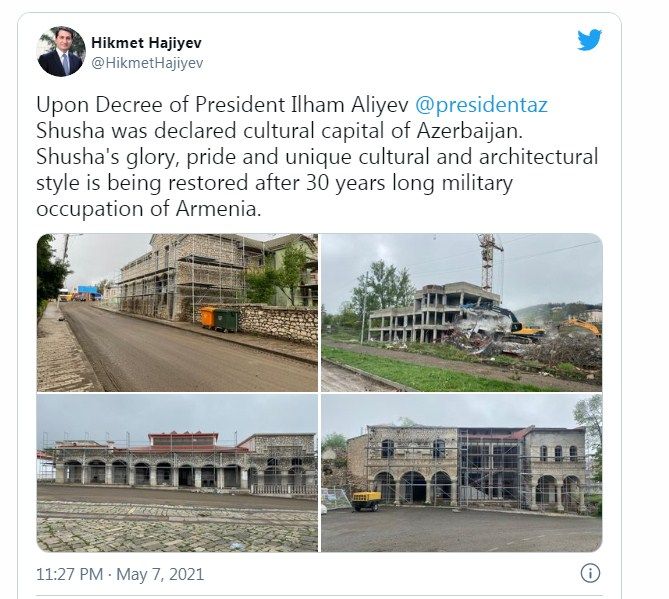Click the @HikmetHajiyev handle
The width and height of the screenshot is (669, 599).
147,63
